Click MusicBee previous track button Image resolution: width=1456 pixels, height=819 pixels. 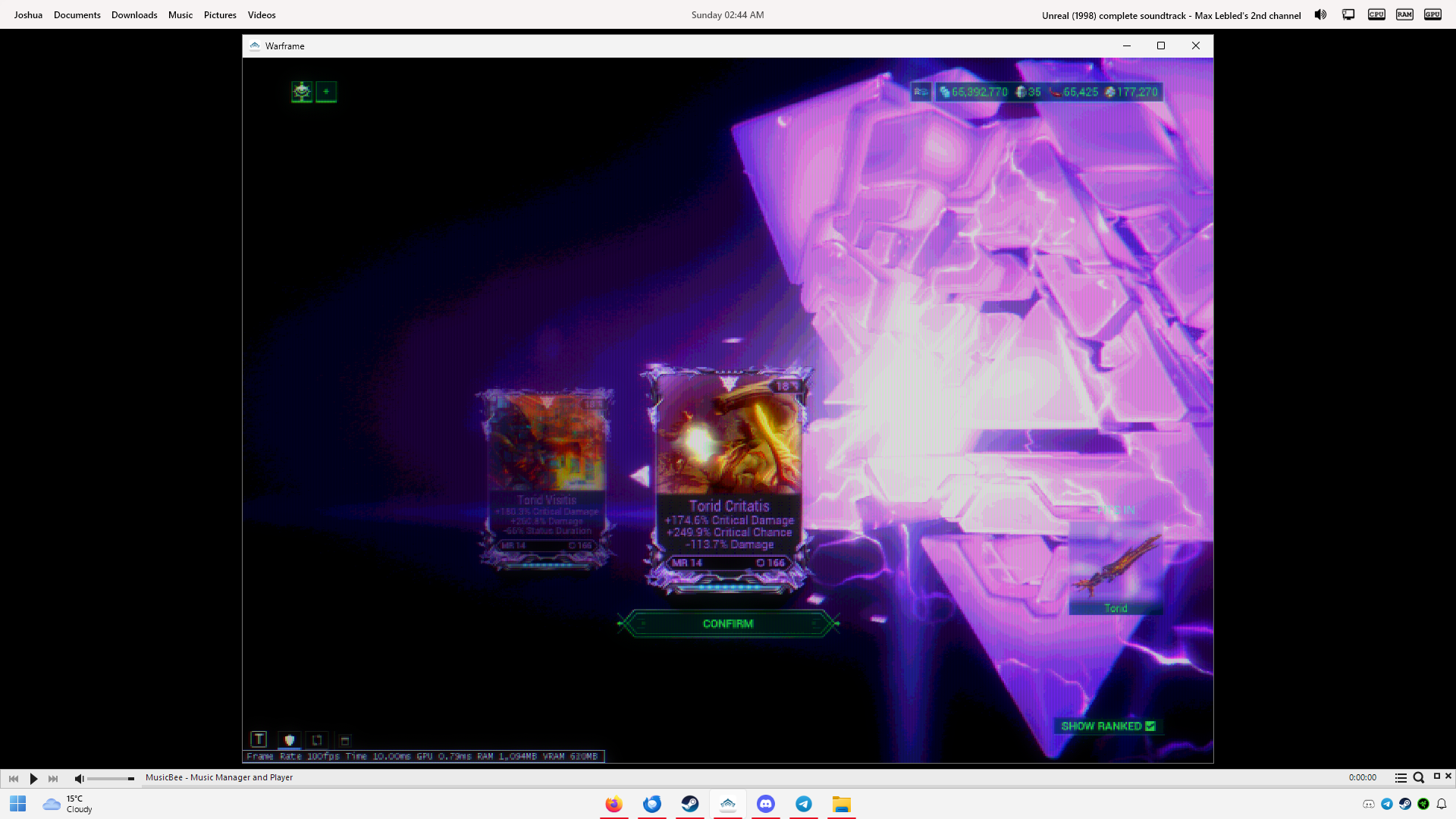click(14, 779)
